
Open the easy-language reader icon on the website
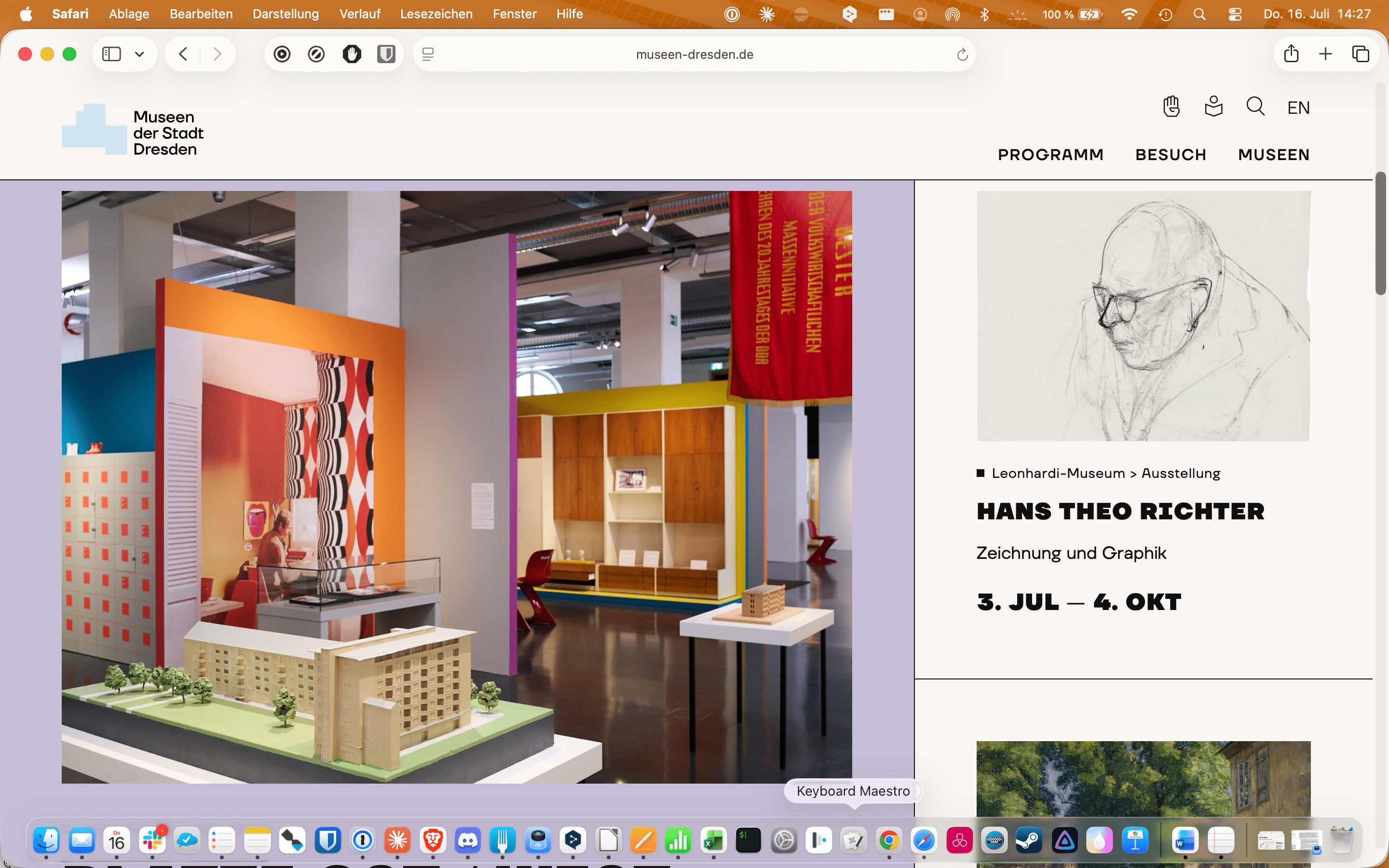point(1213,106)
